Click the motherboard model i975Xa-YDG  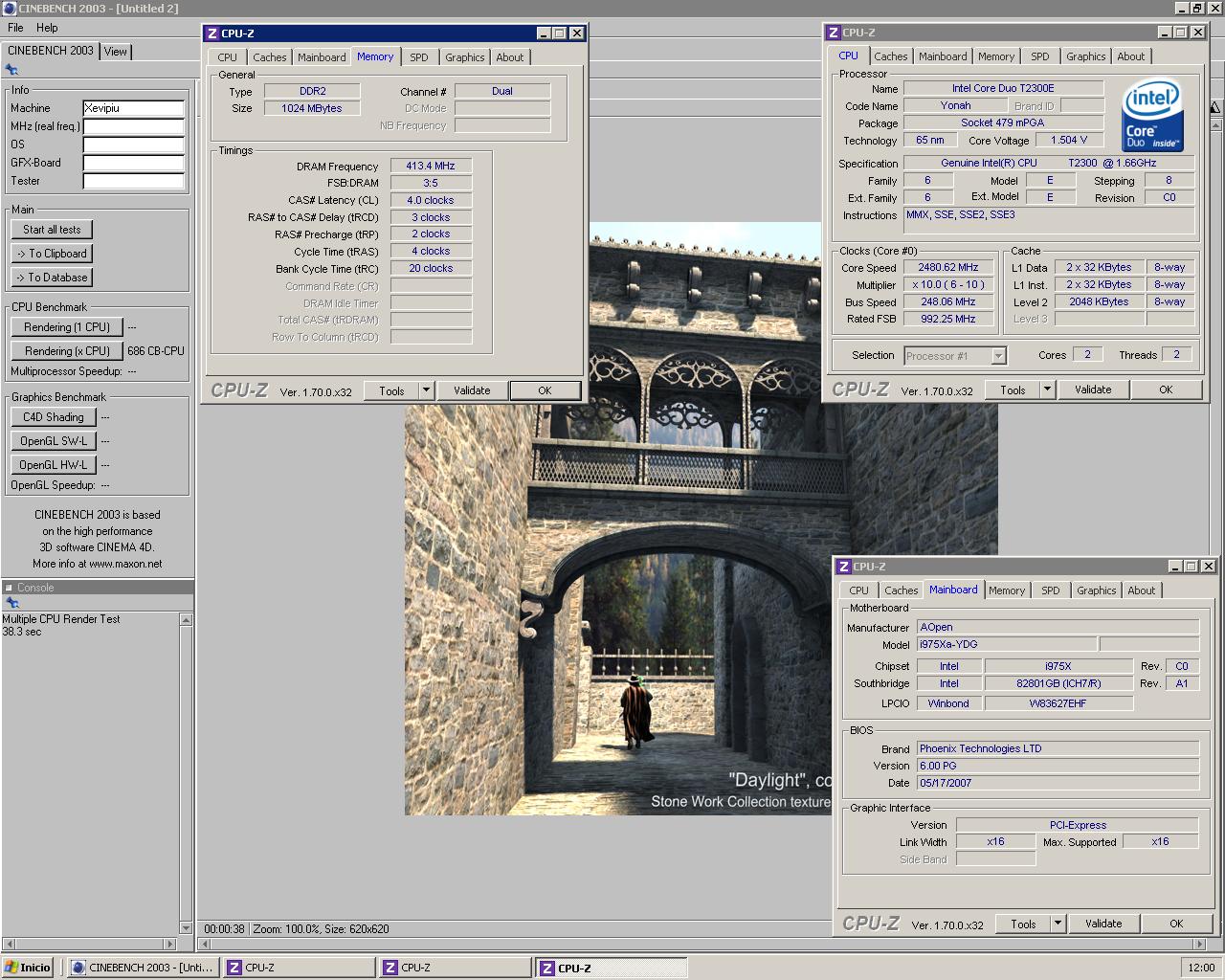pyautogui.click(x=1006, y=644)
